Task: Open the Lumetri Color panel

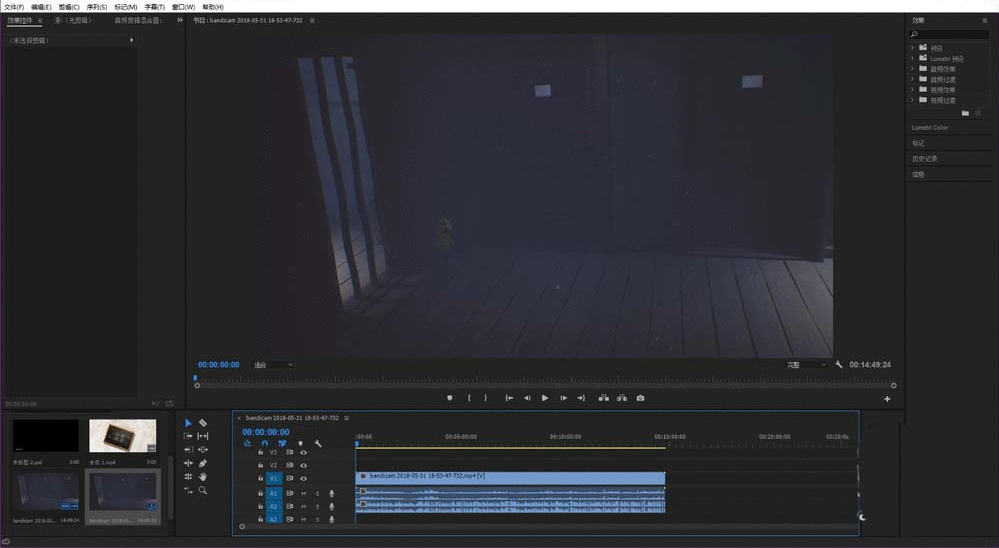Action: coord(930,128)
